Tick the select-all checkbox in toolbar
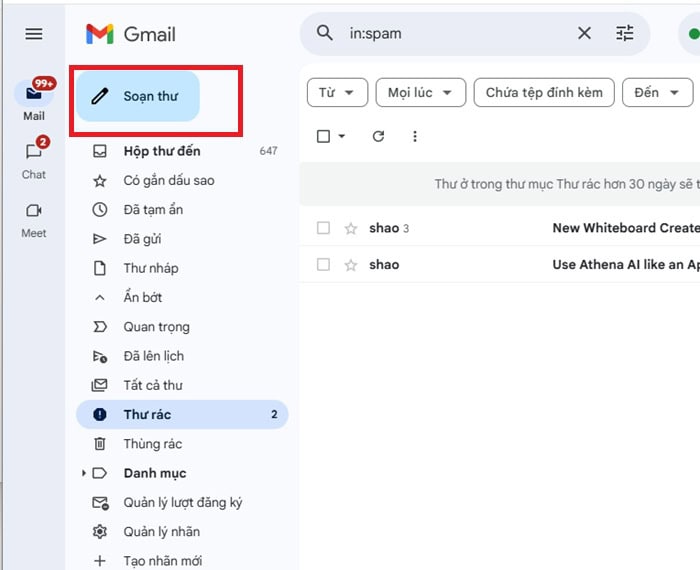Screen dimensions: 700x570 tap(323, 136)
